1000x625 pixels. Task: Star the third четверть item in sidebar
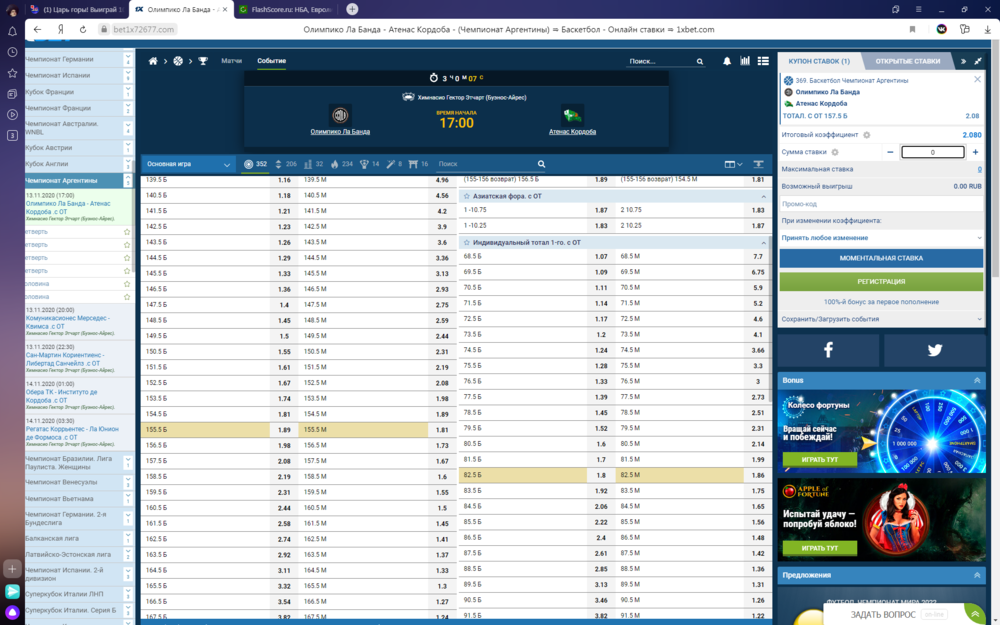click(127, 258)
